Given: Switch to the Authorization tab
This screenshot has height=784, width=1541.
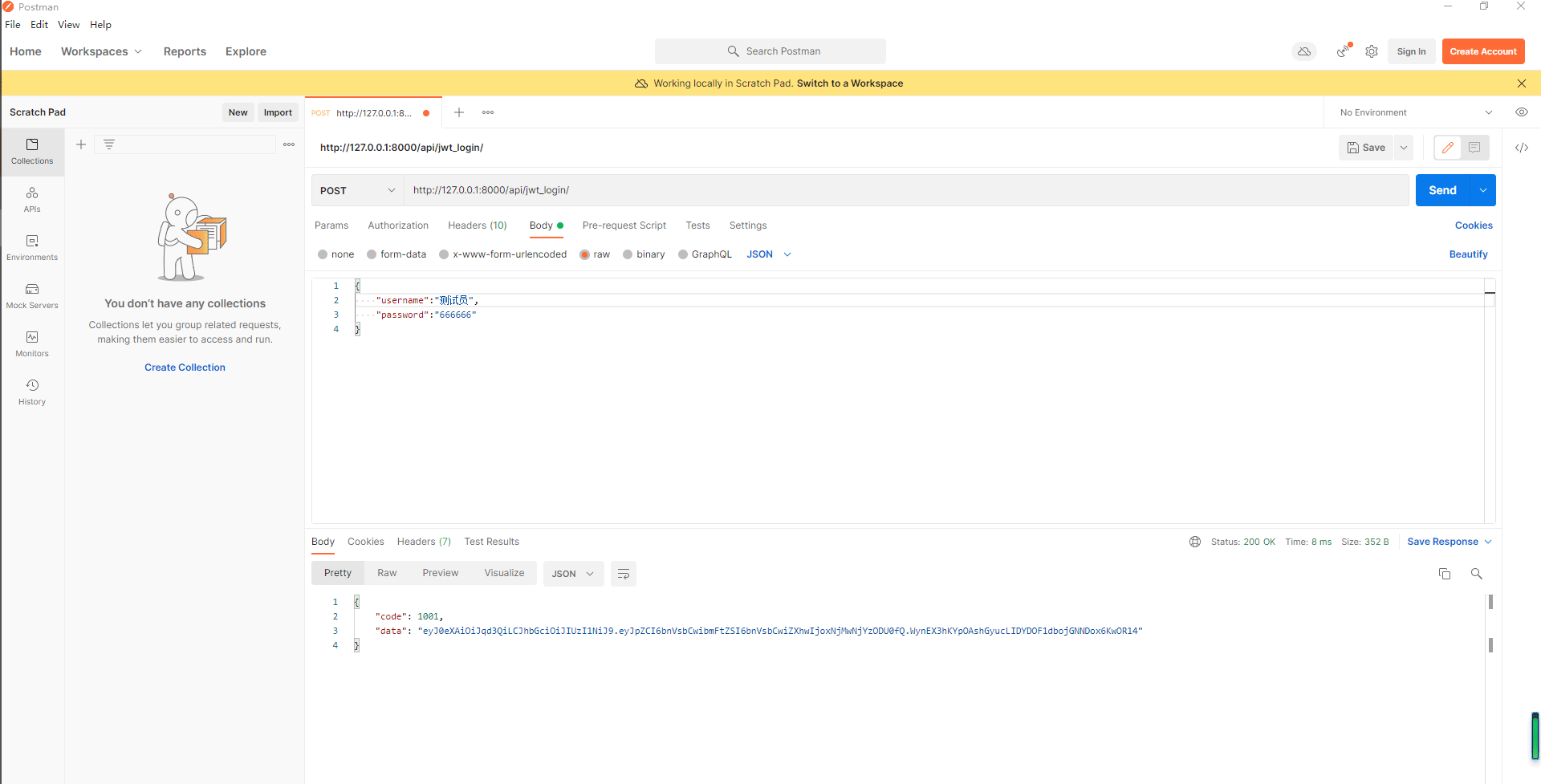Looking at the screenshot, I should [x=398, y=225].
